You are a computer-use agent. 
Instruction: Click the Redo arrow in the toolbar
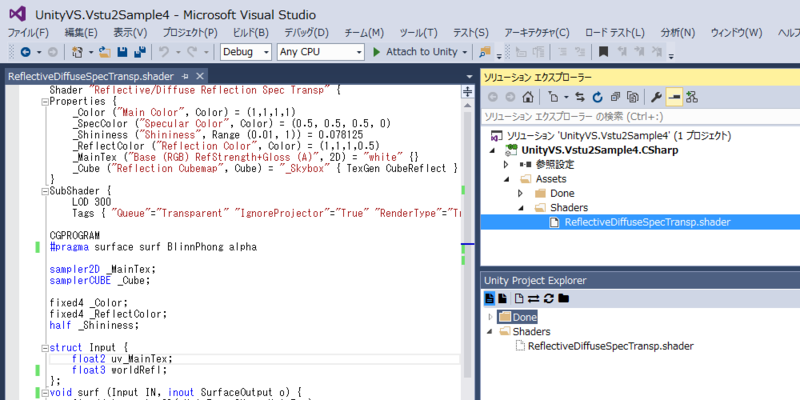coord(192,52)
